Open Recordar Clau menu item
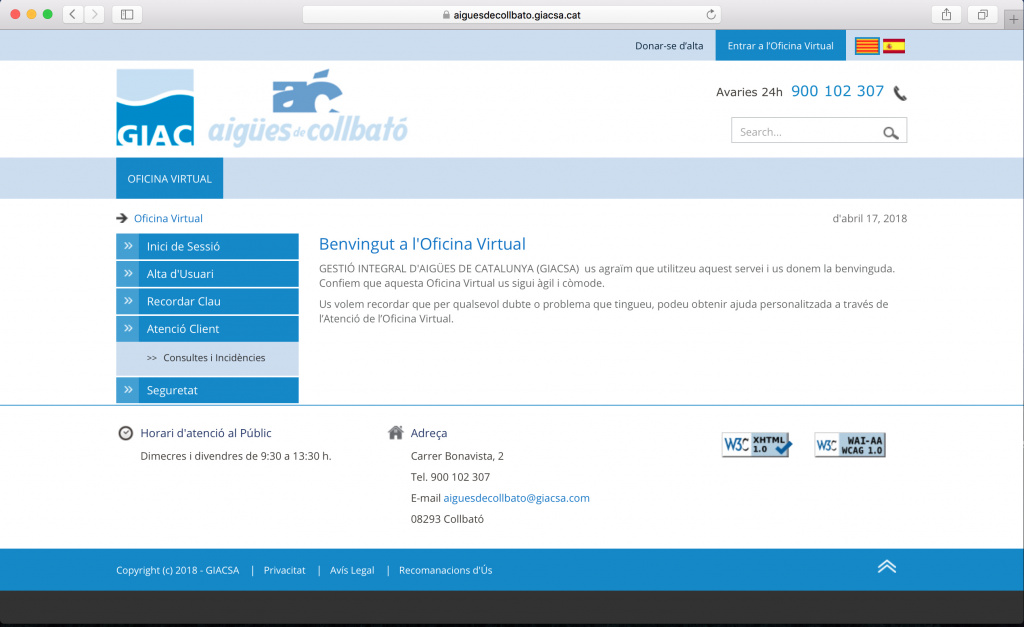 [x=207, y=301]
